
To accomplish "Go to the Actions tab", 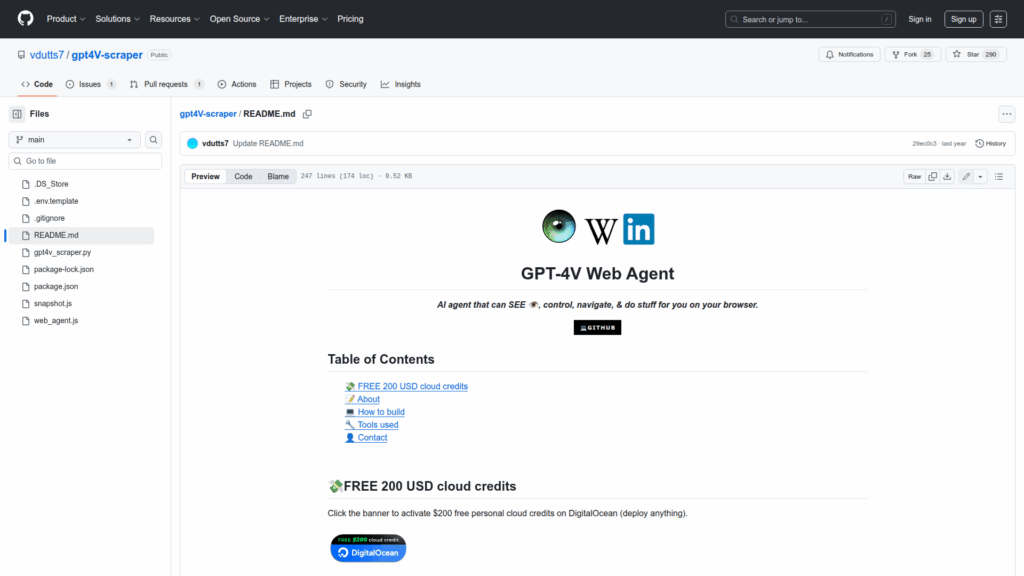I will tap(237, 84).
